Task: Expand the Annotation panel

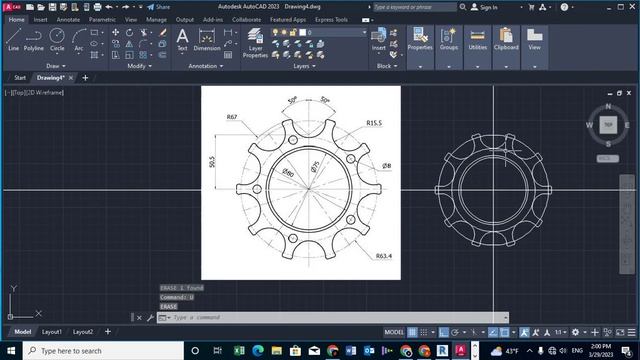Action: (206, 66)
